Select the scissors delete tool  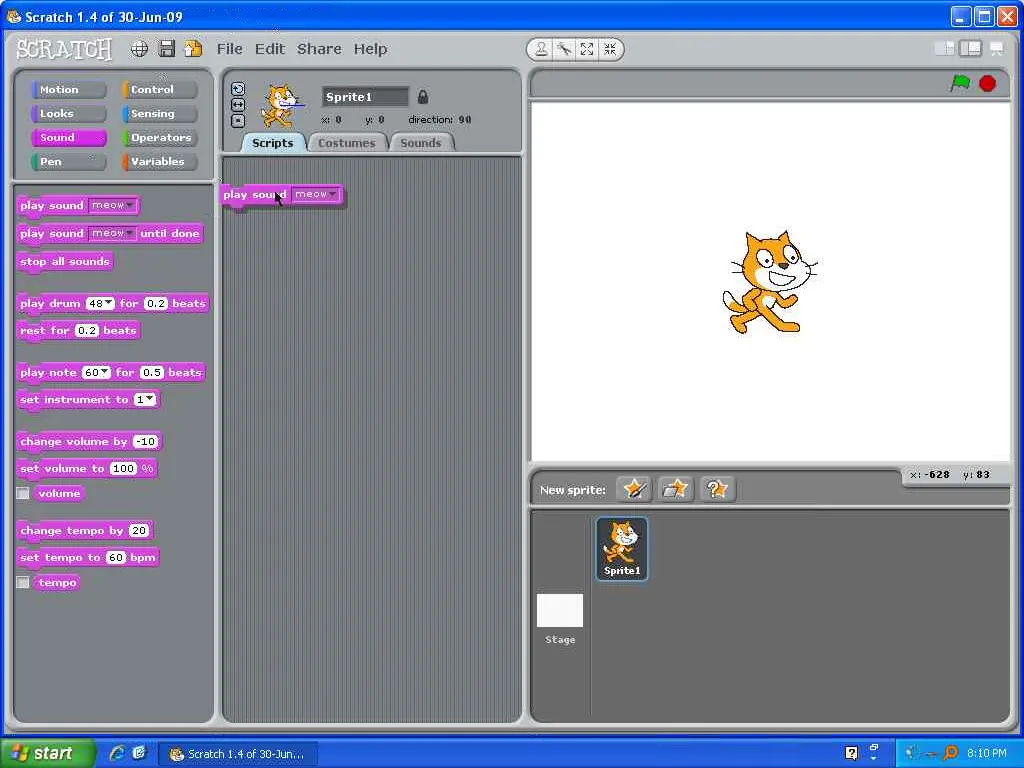564,49
